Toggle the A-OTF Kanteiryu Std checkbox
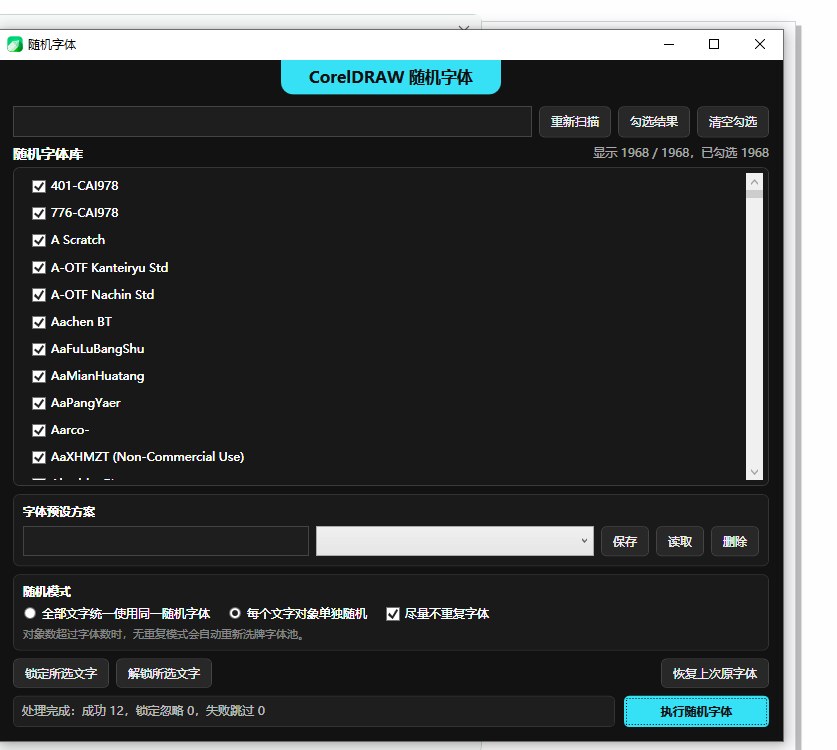 click(x=39, y=267)
